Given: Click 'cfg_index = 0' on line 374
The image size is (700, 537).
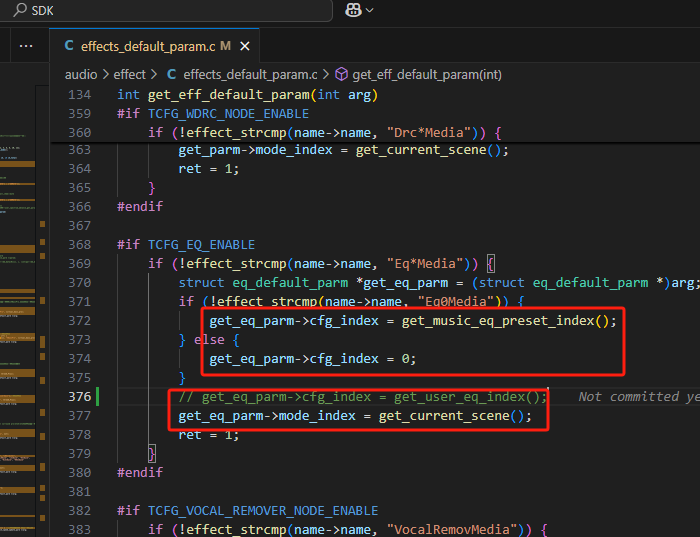Looking at the screenshot, I should (362, 359).
